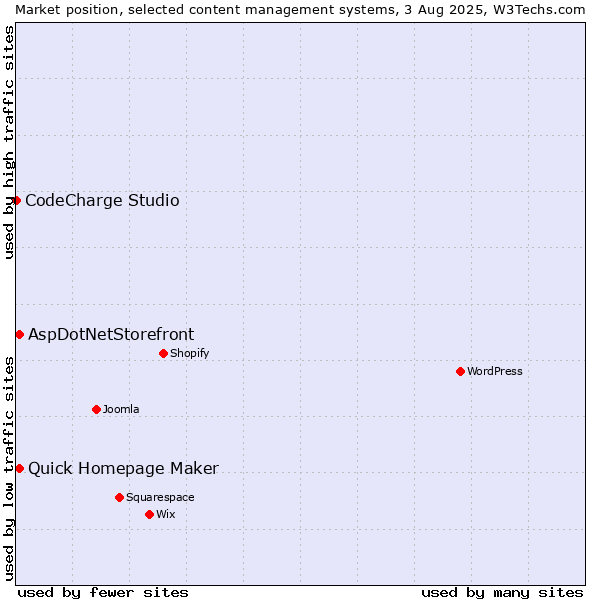This screenshot has width=600, height=600.
Task: Click the WordPress red data point
Action: pos(460,372)
